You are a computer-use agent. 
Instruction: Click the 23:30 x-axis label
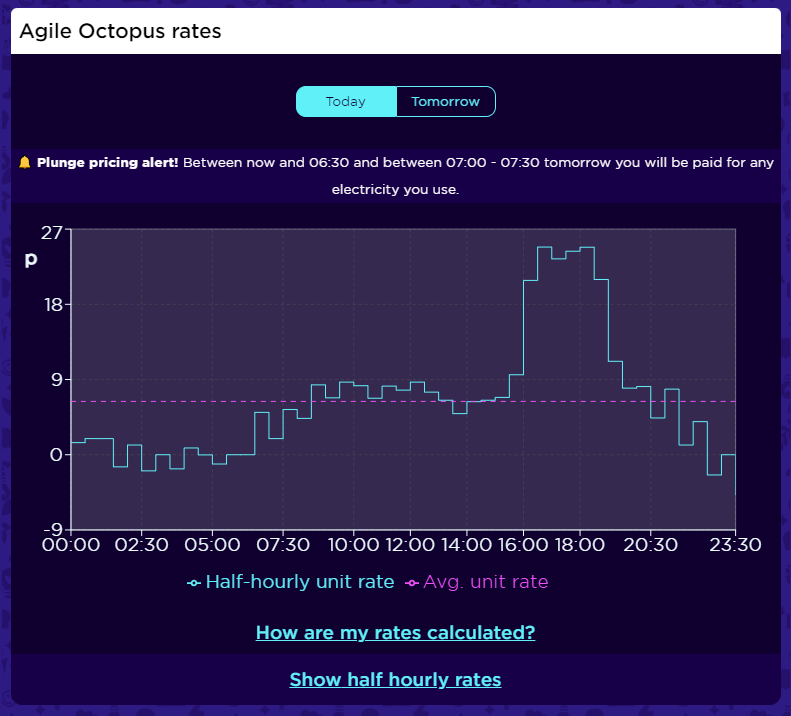tap(735, 545)
